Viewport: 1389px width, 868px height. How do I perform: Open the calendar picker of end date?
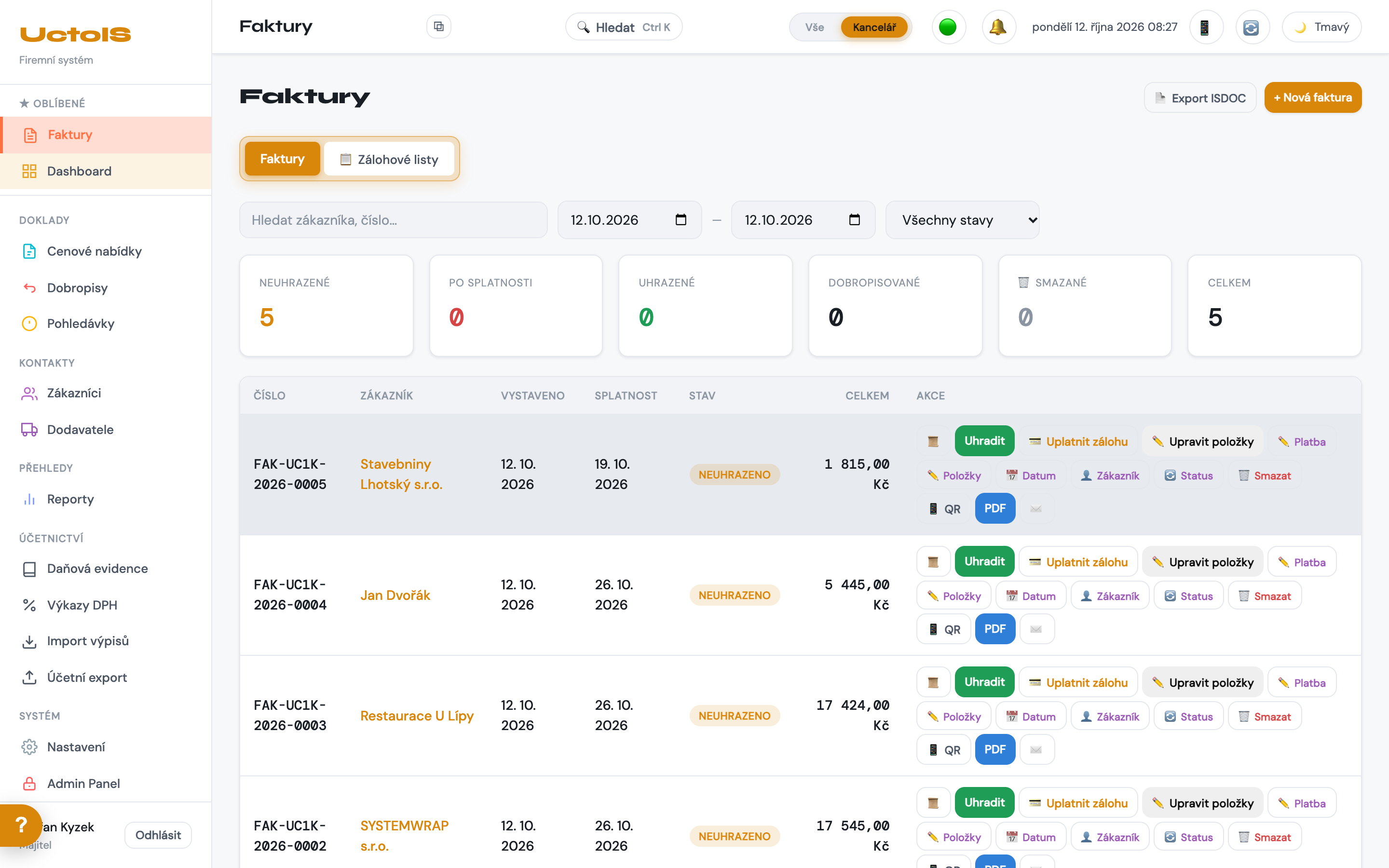(854, 220)
